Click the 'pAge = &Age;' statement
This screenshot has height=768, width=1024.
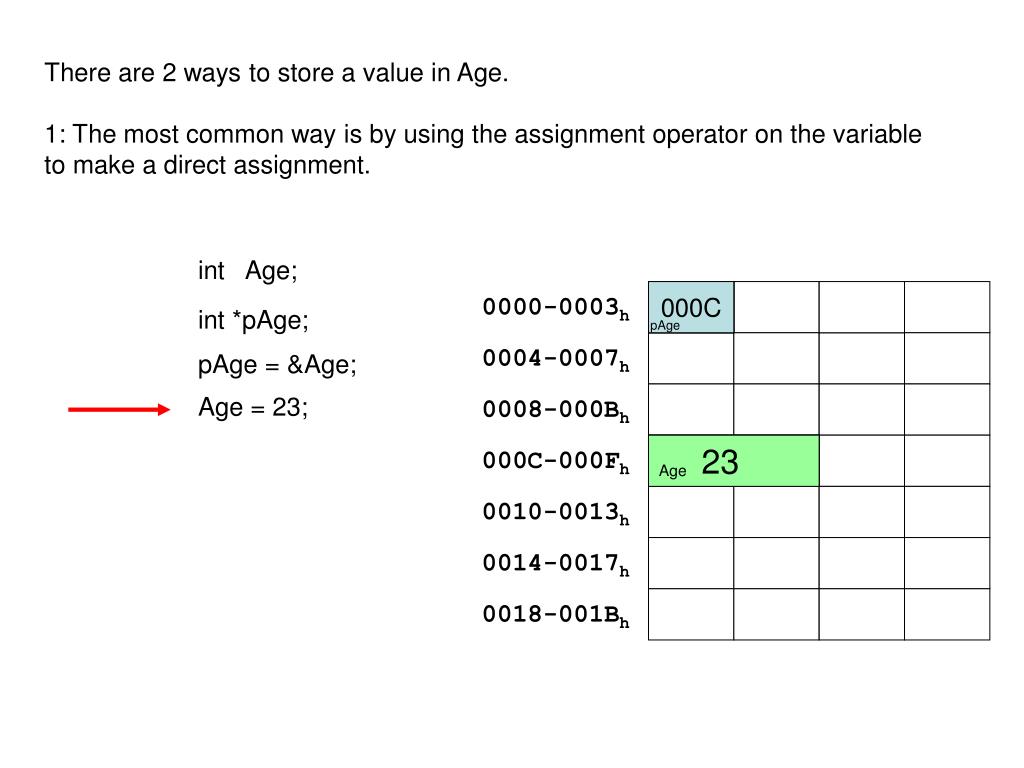[x=278, y=364]
